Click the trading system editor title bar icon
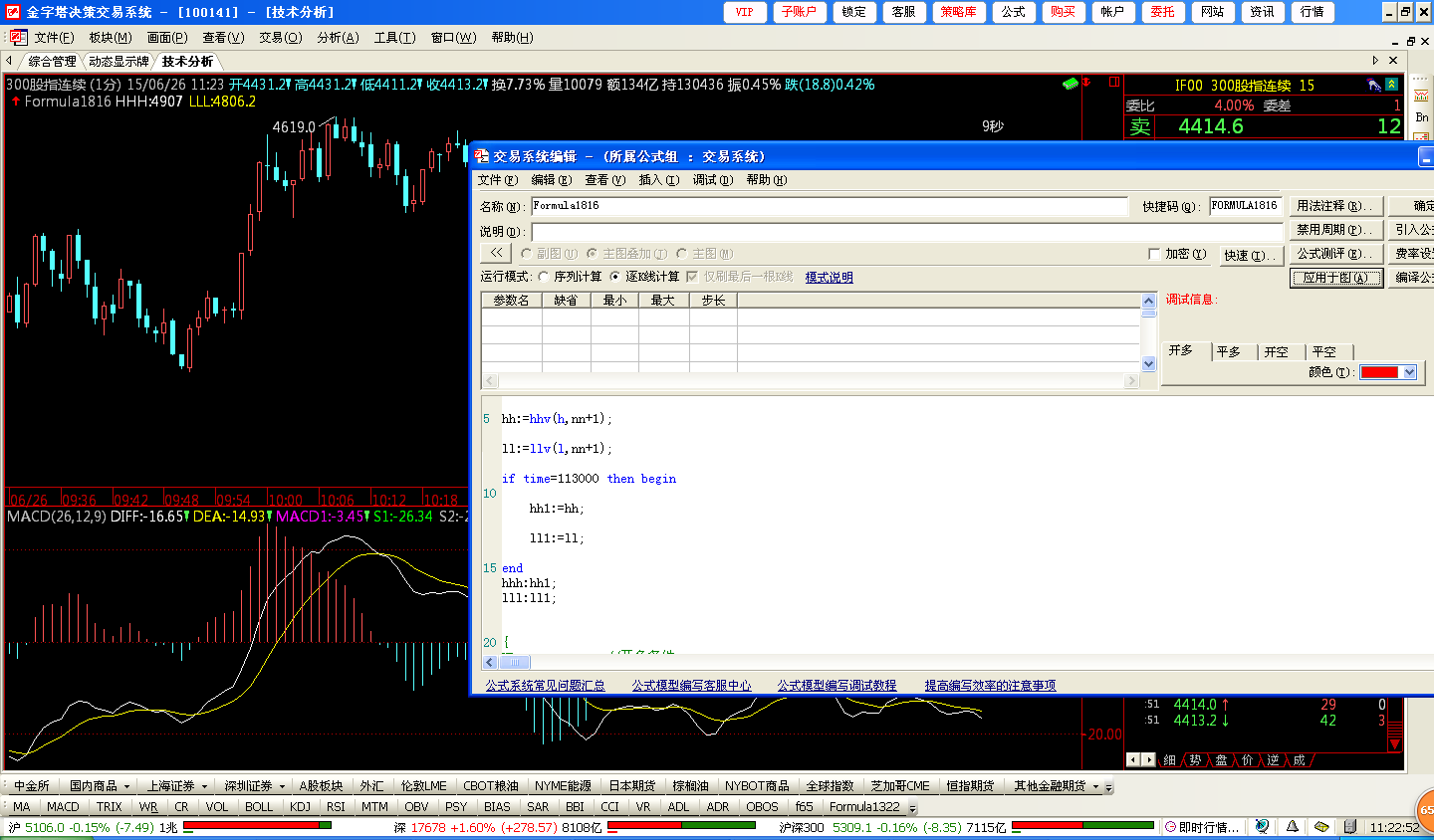The height and width of the screenshot is (840, 1434). (482, 156)
